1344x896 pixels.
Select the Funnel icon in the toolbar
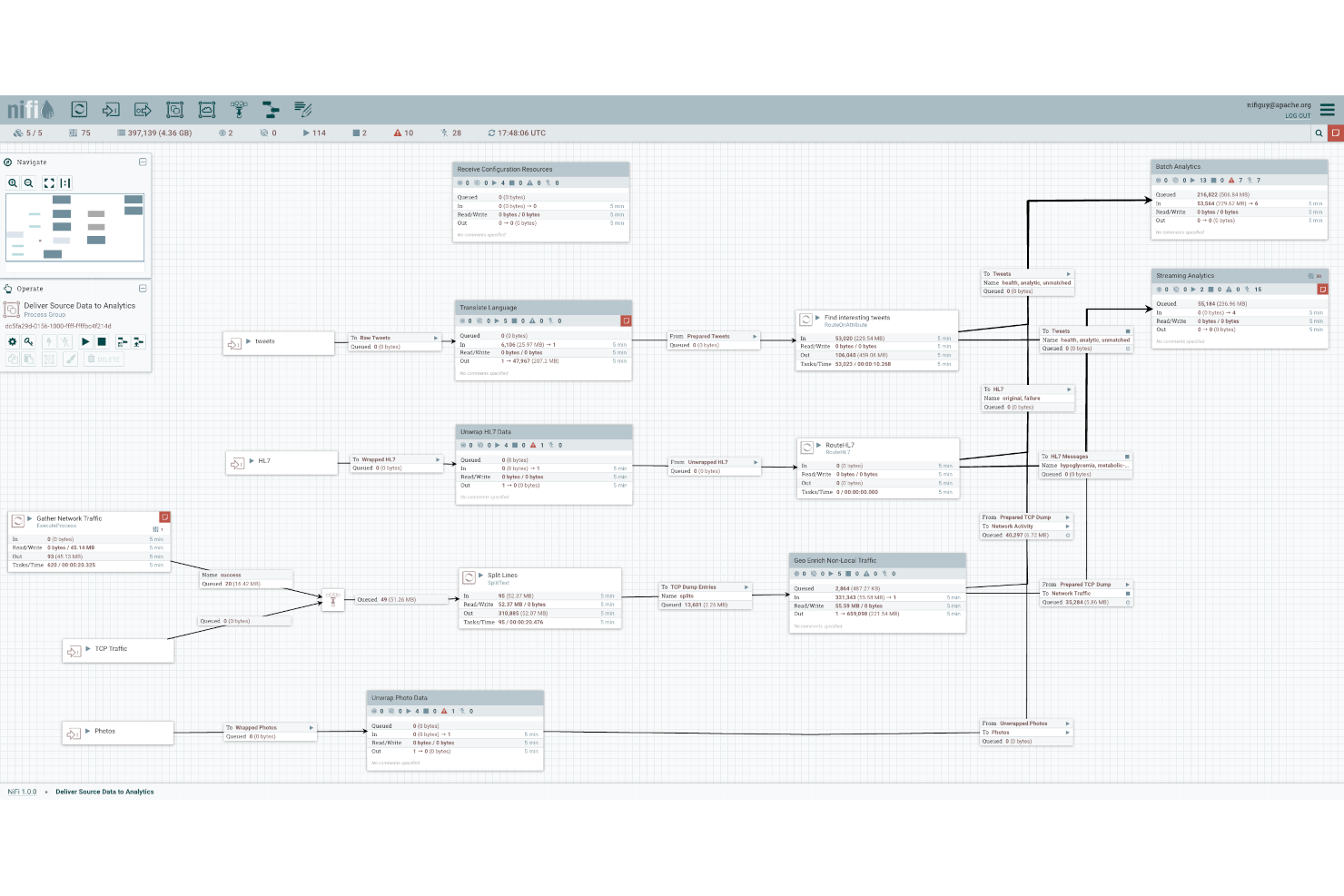point(238,109)
